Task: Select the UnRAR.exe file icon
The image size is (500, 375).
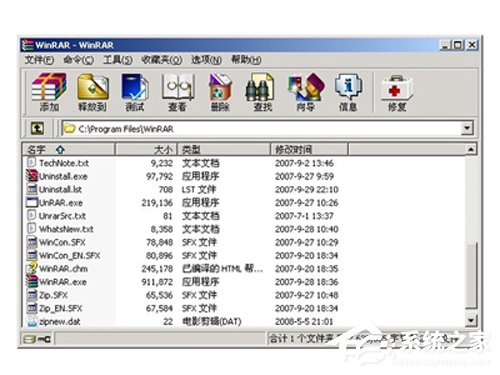Action: click(32, 202)
